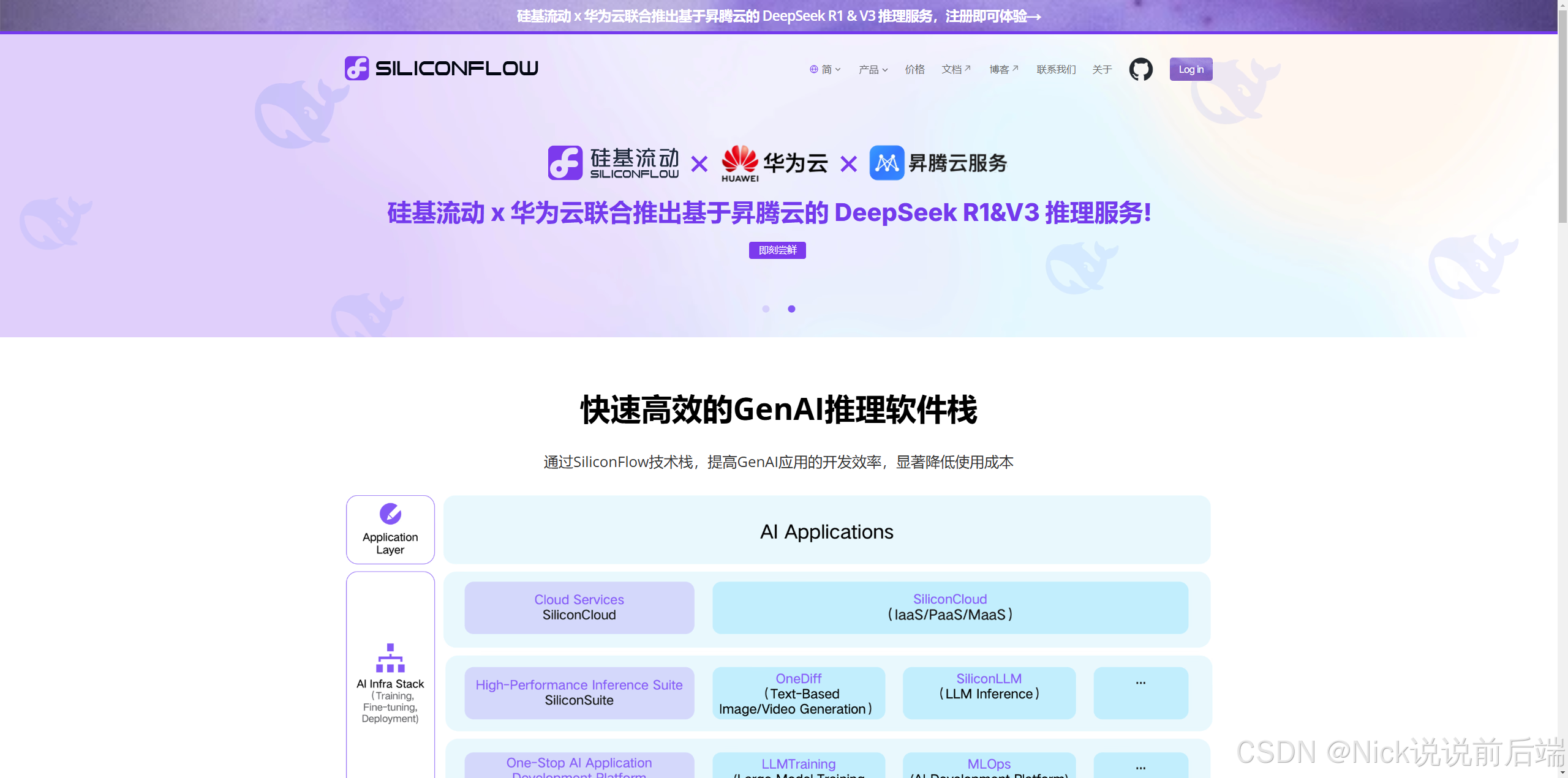Screen dimensions: 1568x778
Task: Switch to first carousel slide dot
Action: point(766,309)
